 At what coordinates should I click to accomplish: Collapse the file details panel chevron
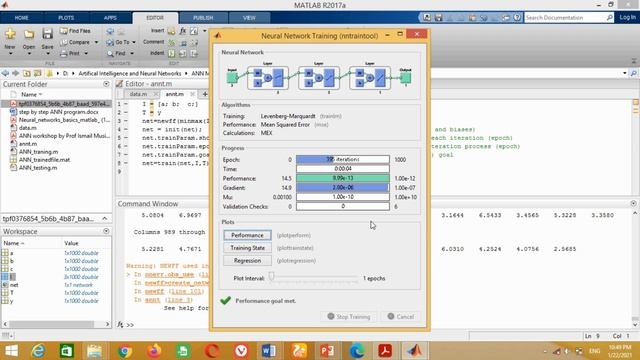104,219
